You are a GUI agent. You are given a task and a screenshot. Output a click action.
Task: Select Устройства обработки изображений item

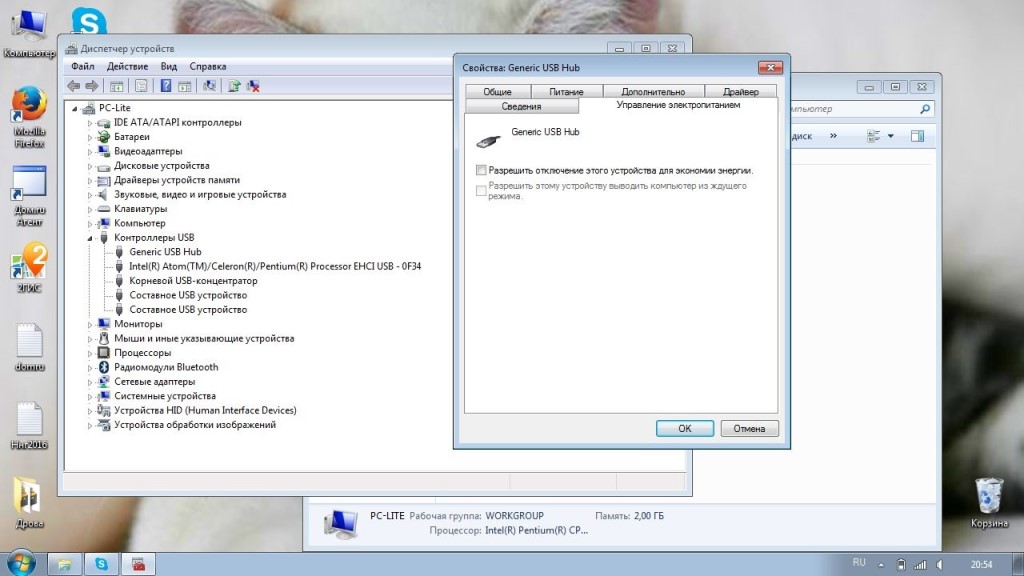(195, 425)
